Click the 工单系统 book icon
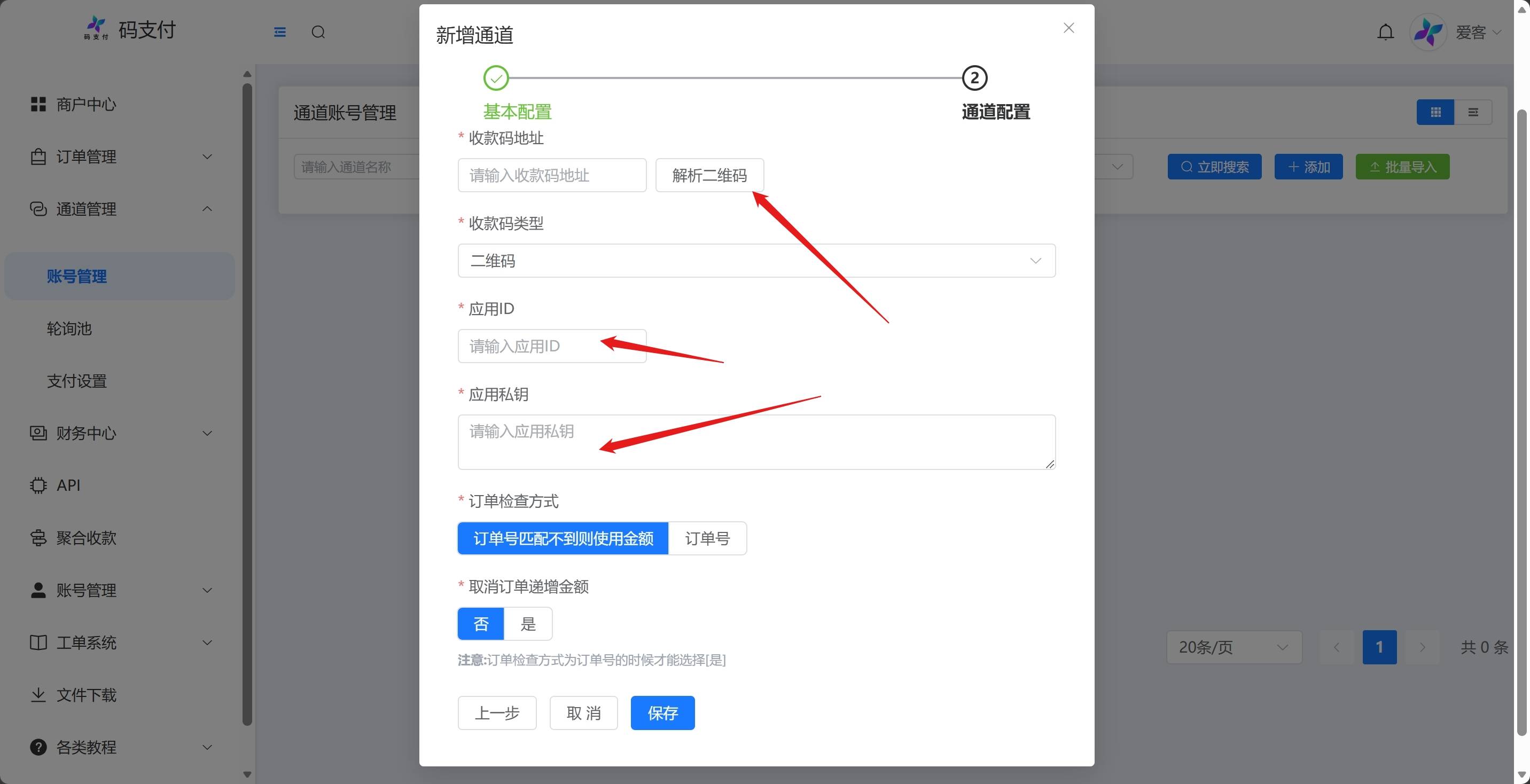1530x784 pixels. coord(38,642)
